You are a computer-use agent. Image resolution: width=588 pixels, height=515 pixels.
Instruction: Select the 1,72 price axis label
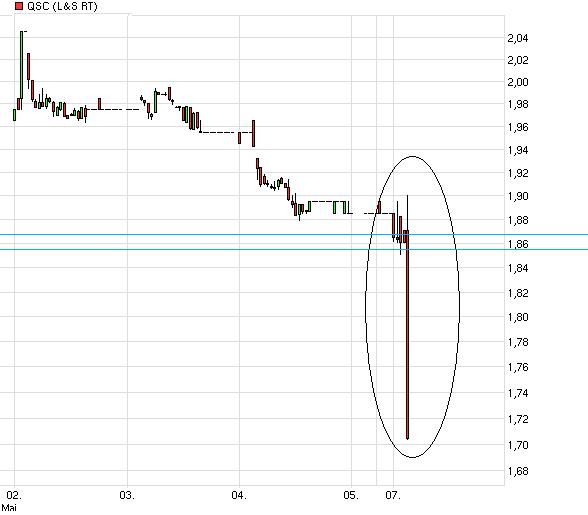click(518, 419)
